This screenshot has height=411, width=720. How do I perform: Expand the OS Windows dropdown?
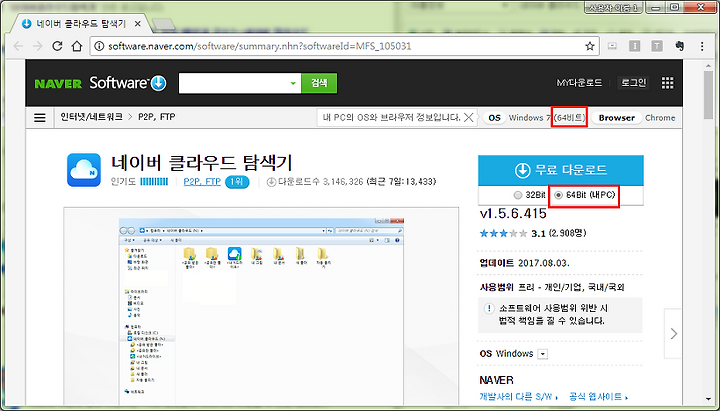pos(543,354)
